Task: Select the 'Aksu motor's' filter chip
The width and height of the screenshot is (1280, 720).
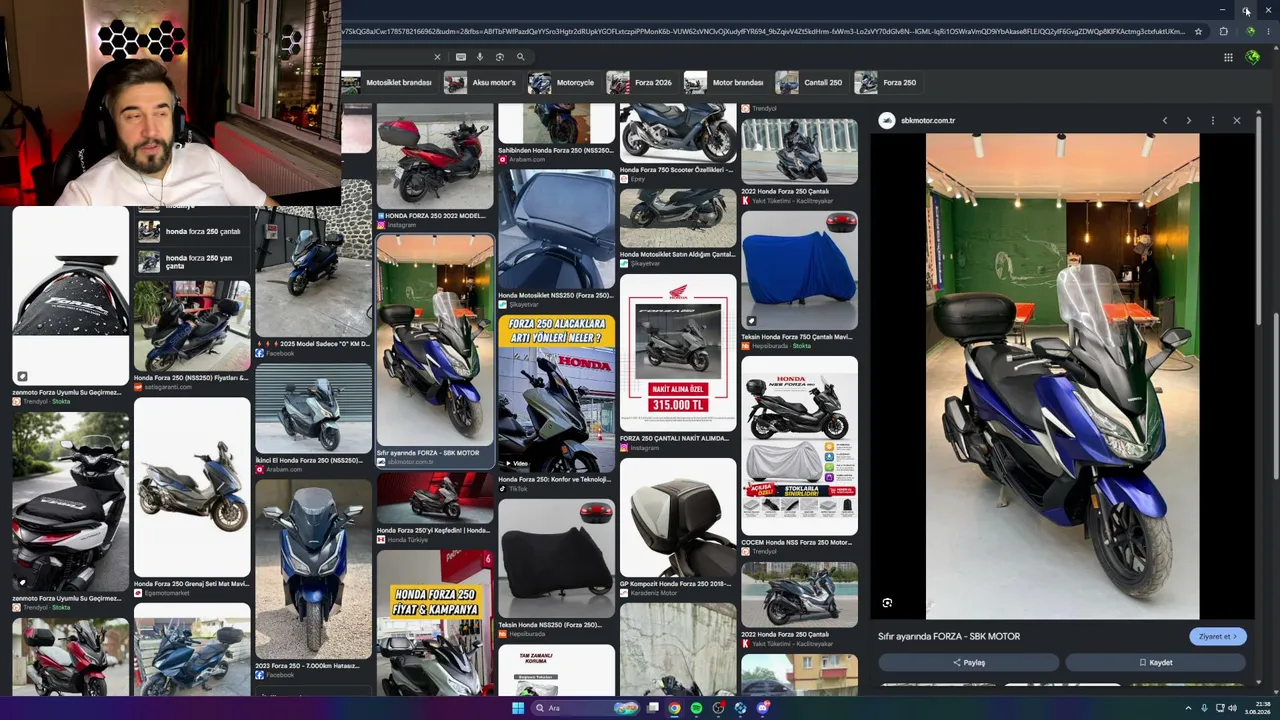Action: pos(481,83)
